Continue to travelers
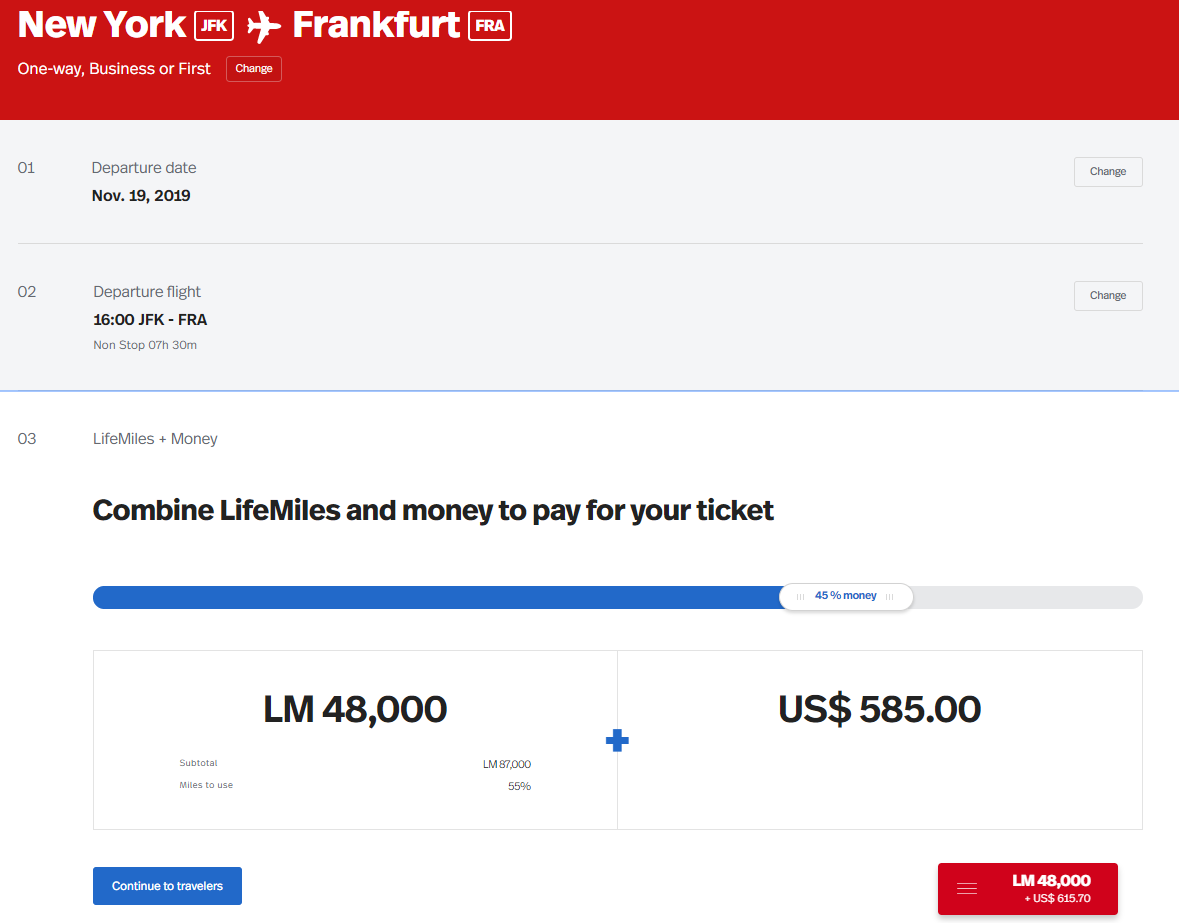 (167, 886)
